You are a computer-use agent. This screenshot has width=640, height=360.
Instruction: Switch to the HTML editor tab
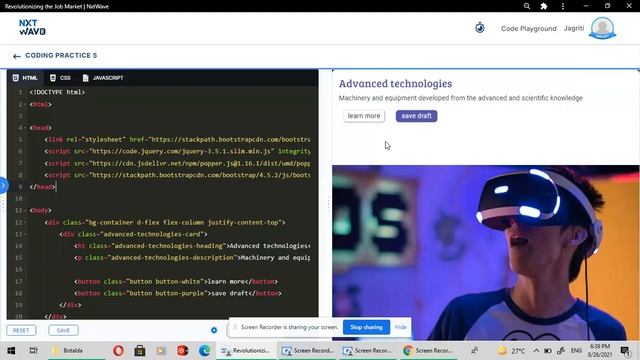(25, 78)
